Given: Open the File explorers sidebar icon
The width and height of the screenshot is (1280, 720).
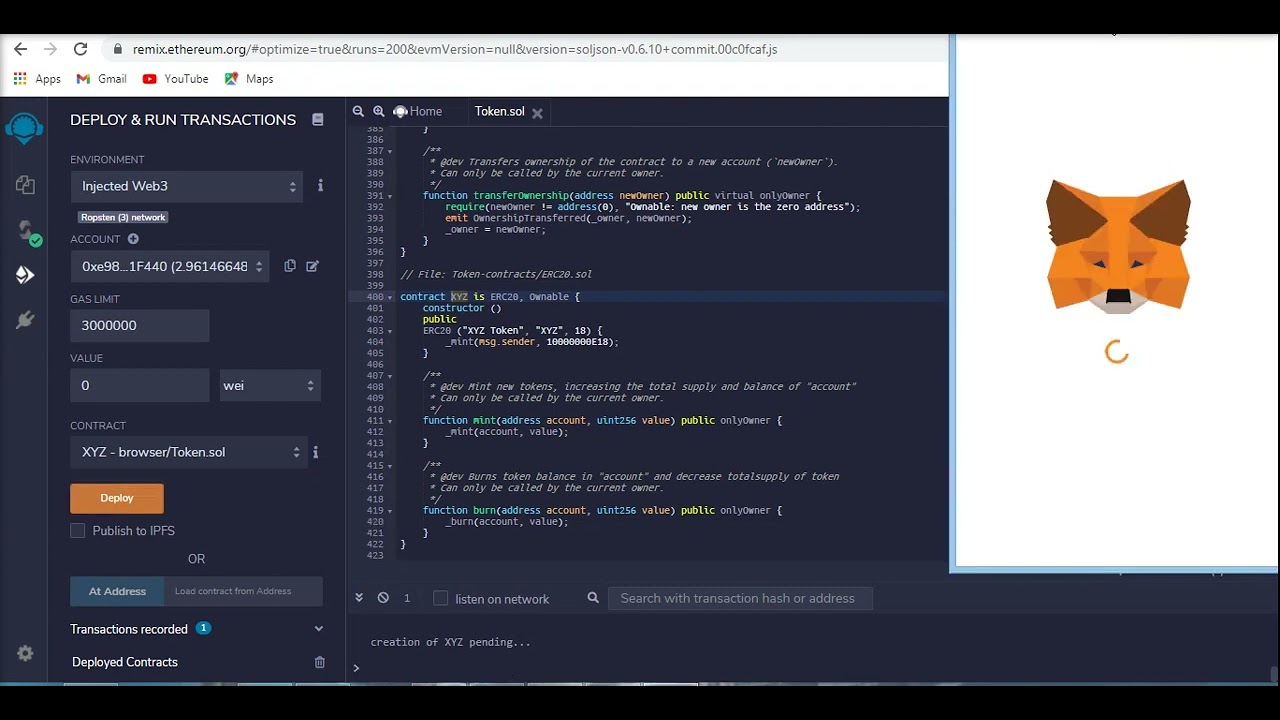Looking at the screenshot, I should coord(25,185).
